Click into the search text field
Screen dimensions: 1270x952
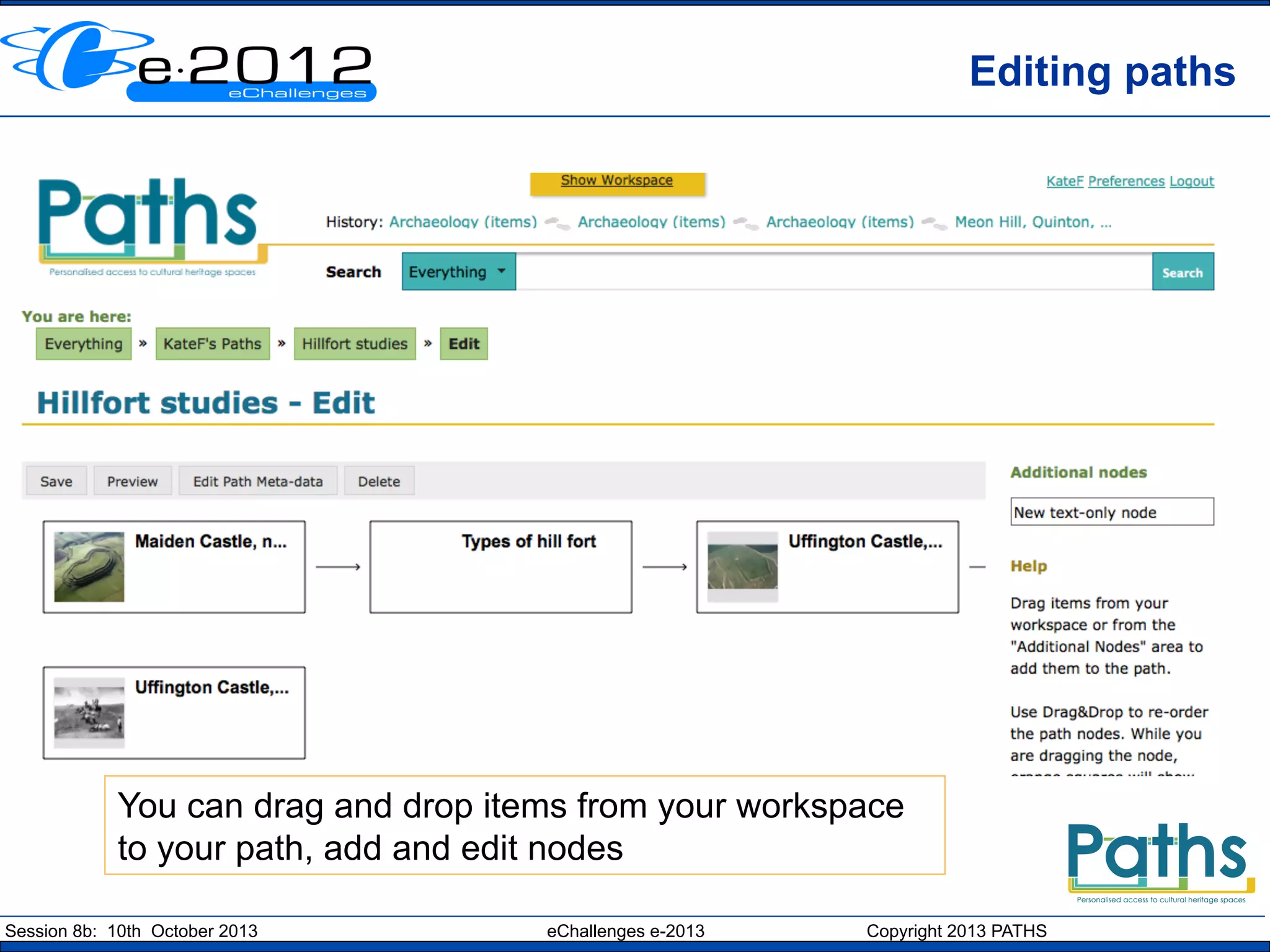coord(834,271)
